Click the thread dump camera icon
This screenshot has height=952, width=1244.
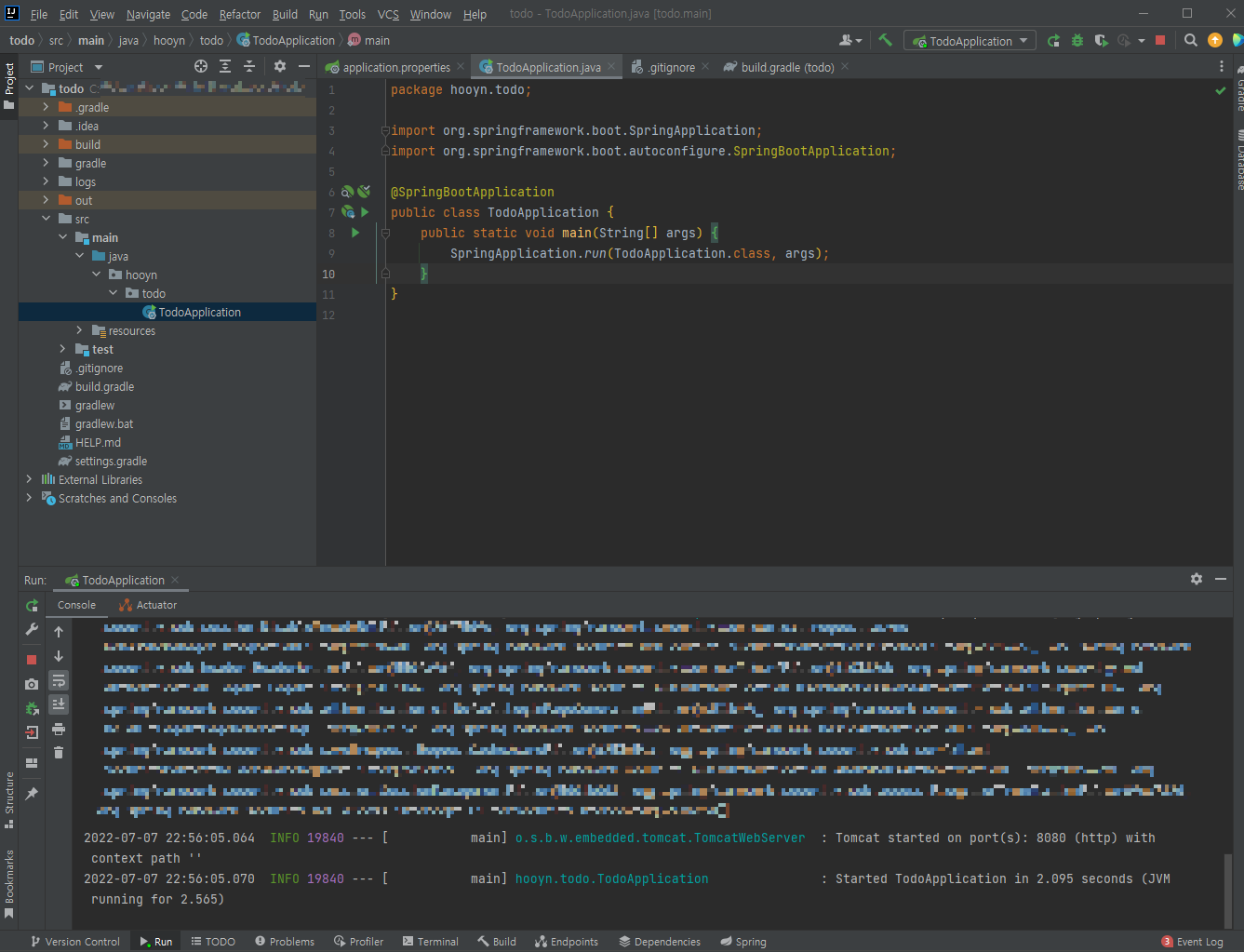32,684
